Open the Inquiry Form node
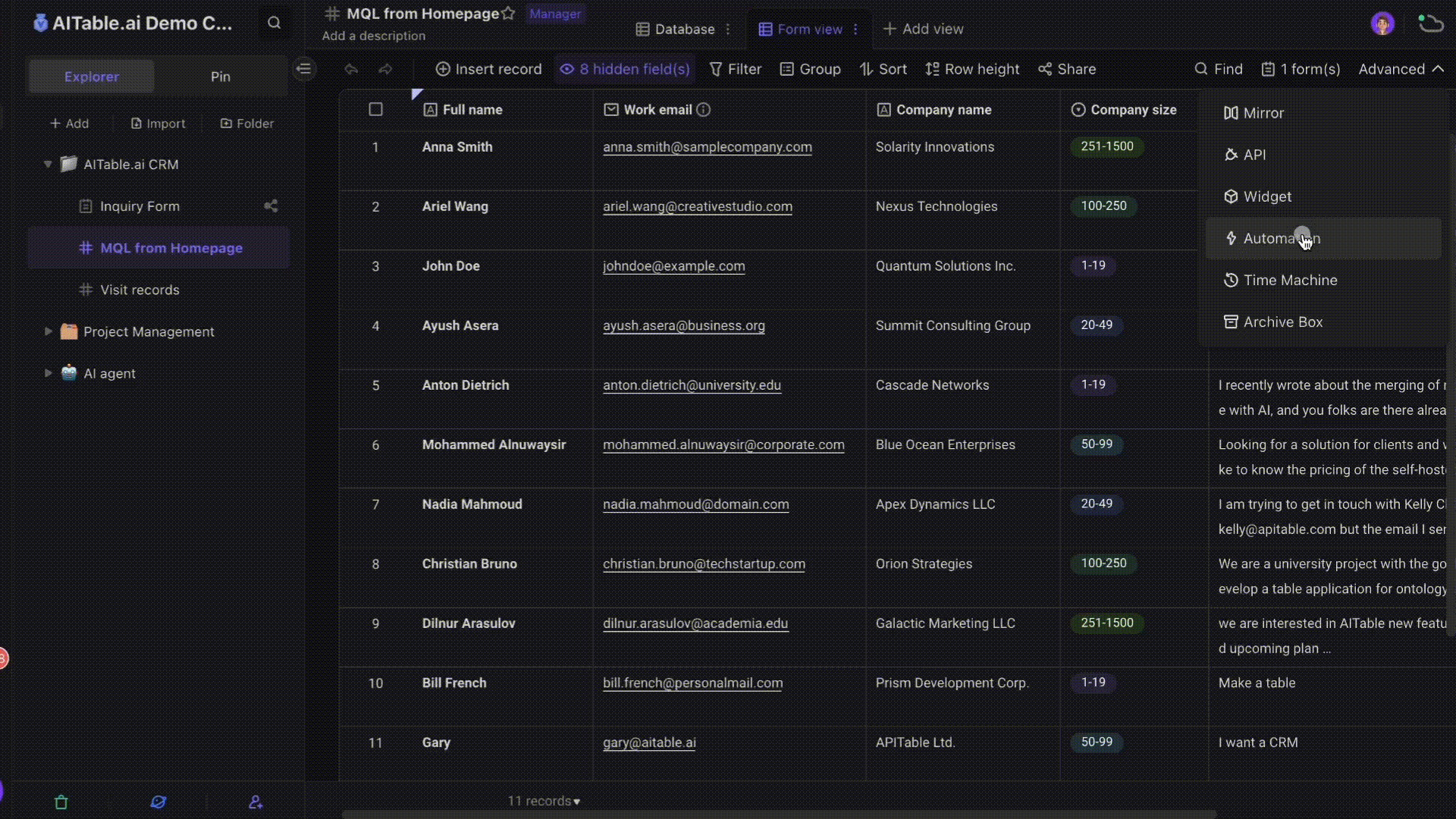Viewport: 1456px width, 819px height. pos(158,206)
